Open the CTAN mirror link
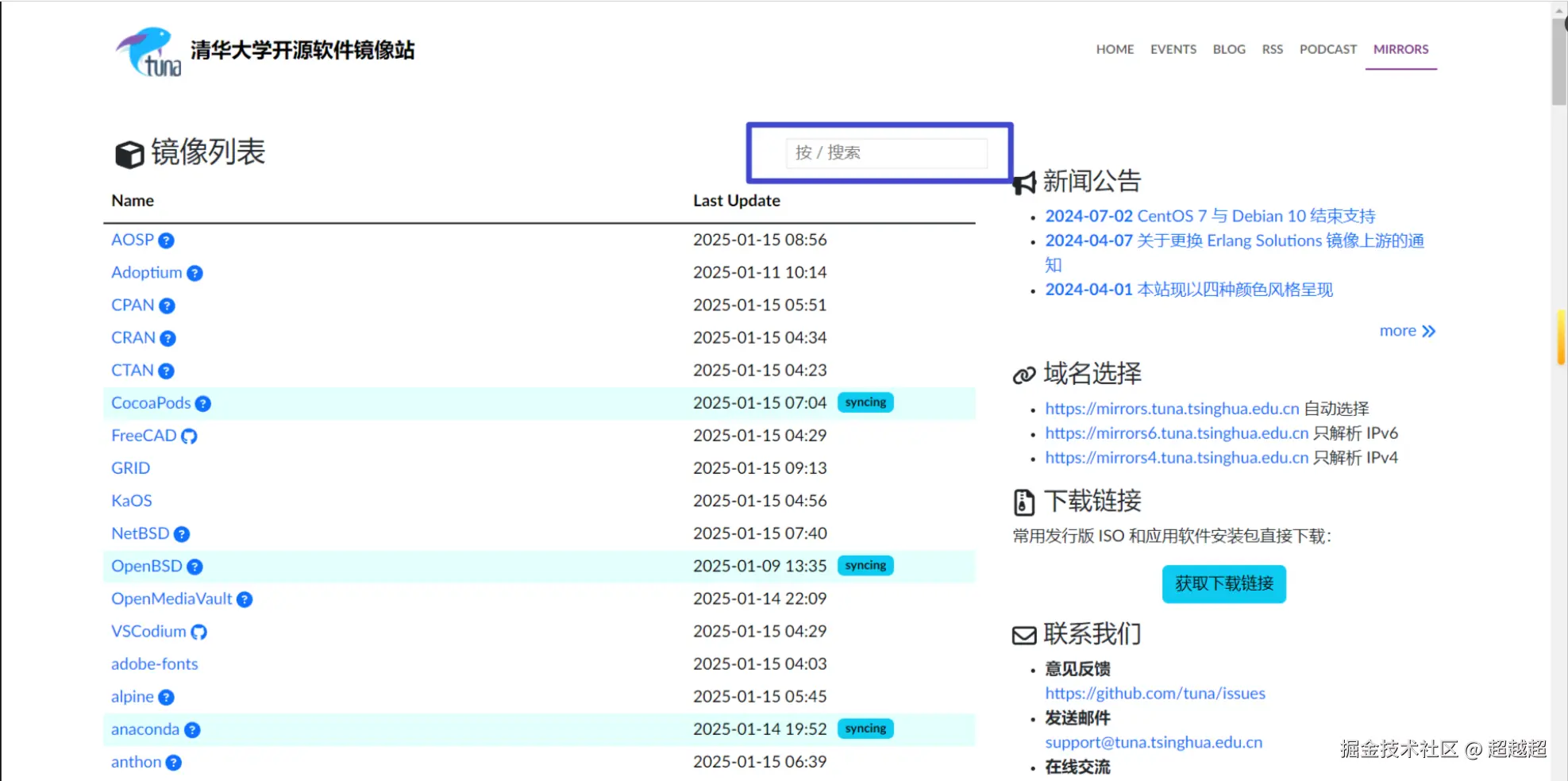Screen dimensions: 1568x781 [133, 370]
